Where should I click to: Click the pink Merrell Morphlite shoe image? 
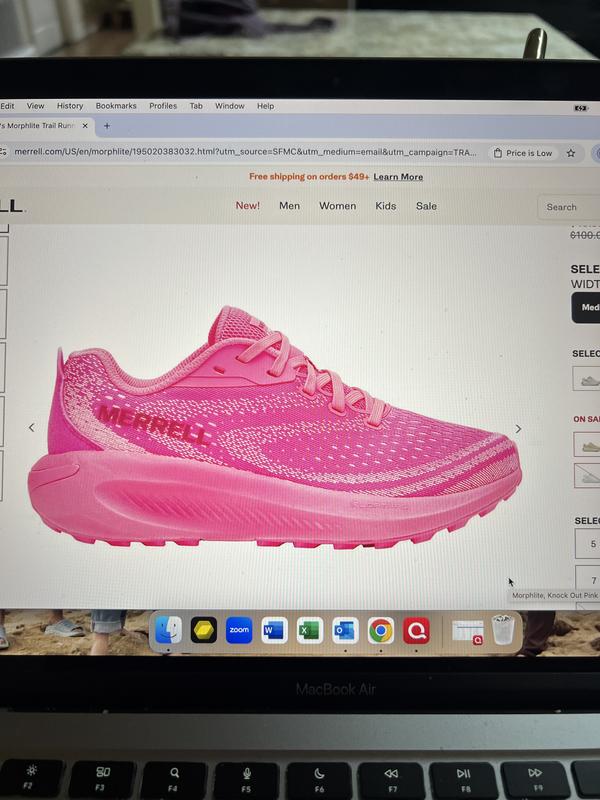pos(274,427)
